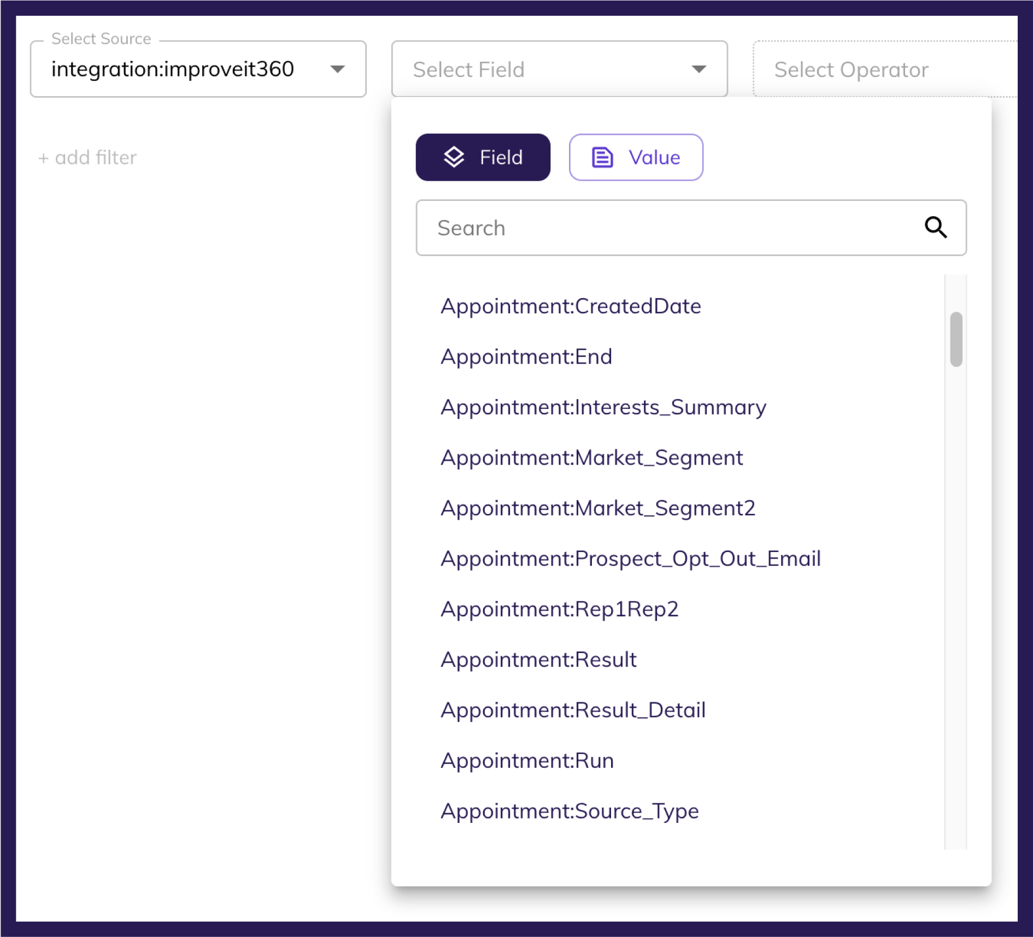Screen dimensions: 1033x937
Task: Pick Appointment:Interests_Summary option
Action: [x=603, y=407]
